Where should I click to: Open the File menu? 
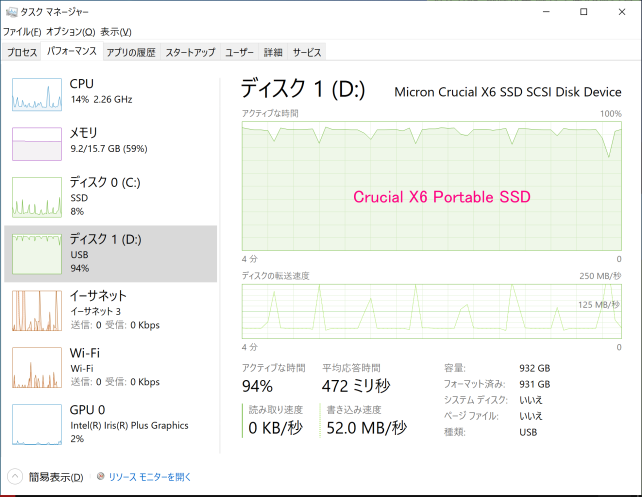[x=22, y=32]
